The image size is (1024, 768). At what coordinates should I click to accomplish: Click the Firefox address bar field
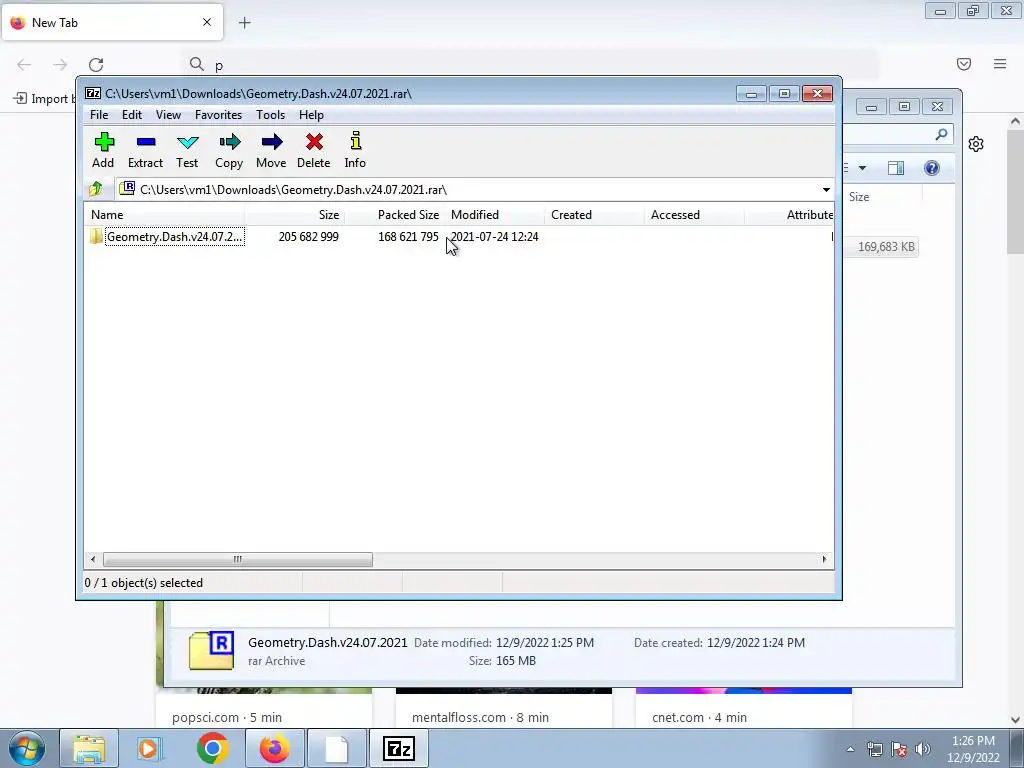click(x=529, y=65)
